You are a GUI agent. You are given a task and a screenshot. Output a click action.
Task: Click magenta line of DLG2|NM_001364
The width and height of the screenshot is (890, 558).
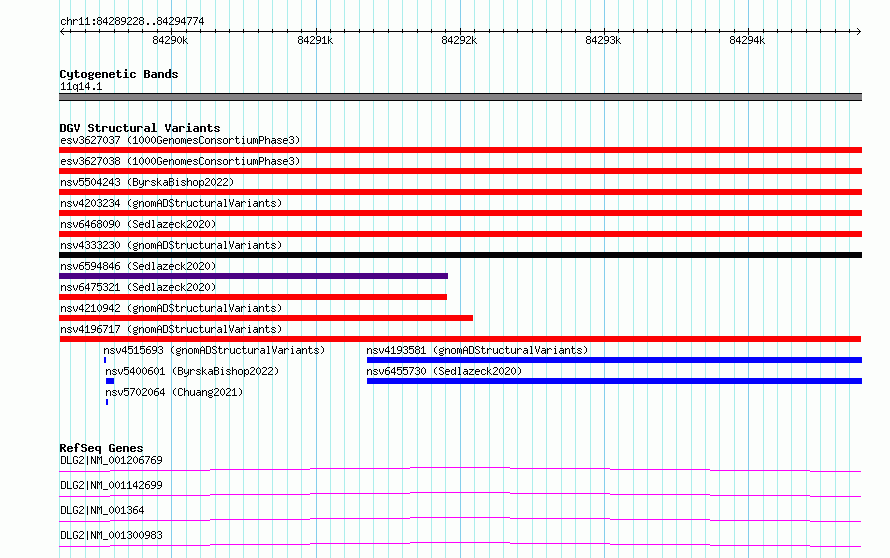pyautogui.click(x=460, y=519)
